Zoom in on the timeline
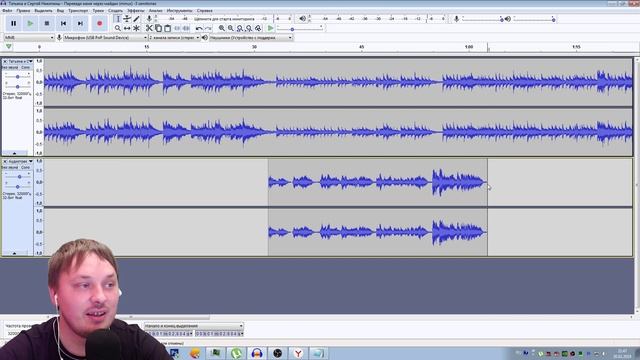Image resolution: width=640 pixels, height=360 pixels. click(x=222, y=28)
